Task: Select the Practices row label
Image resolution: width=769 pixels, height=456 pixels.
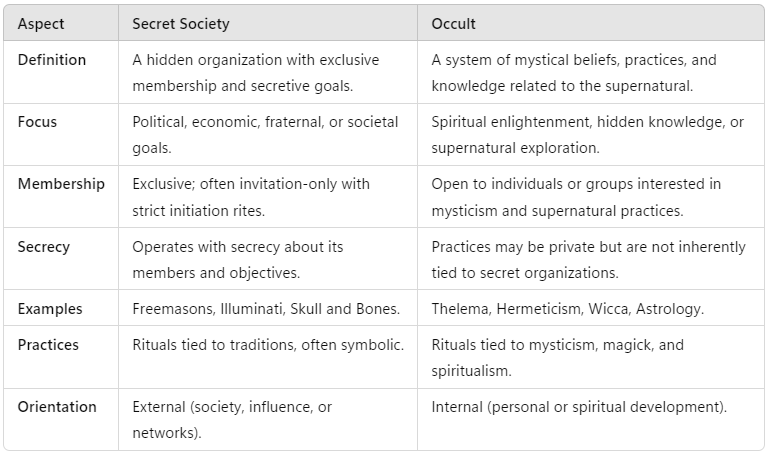Action: (x=48, y=345)
